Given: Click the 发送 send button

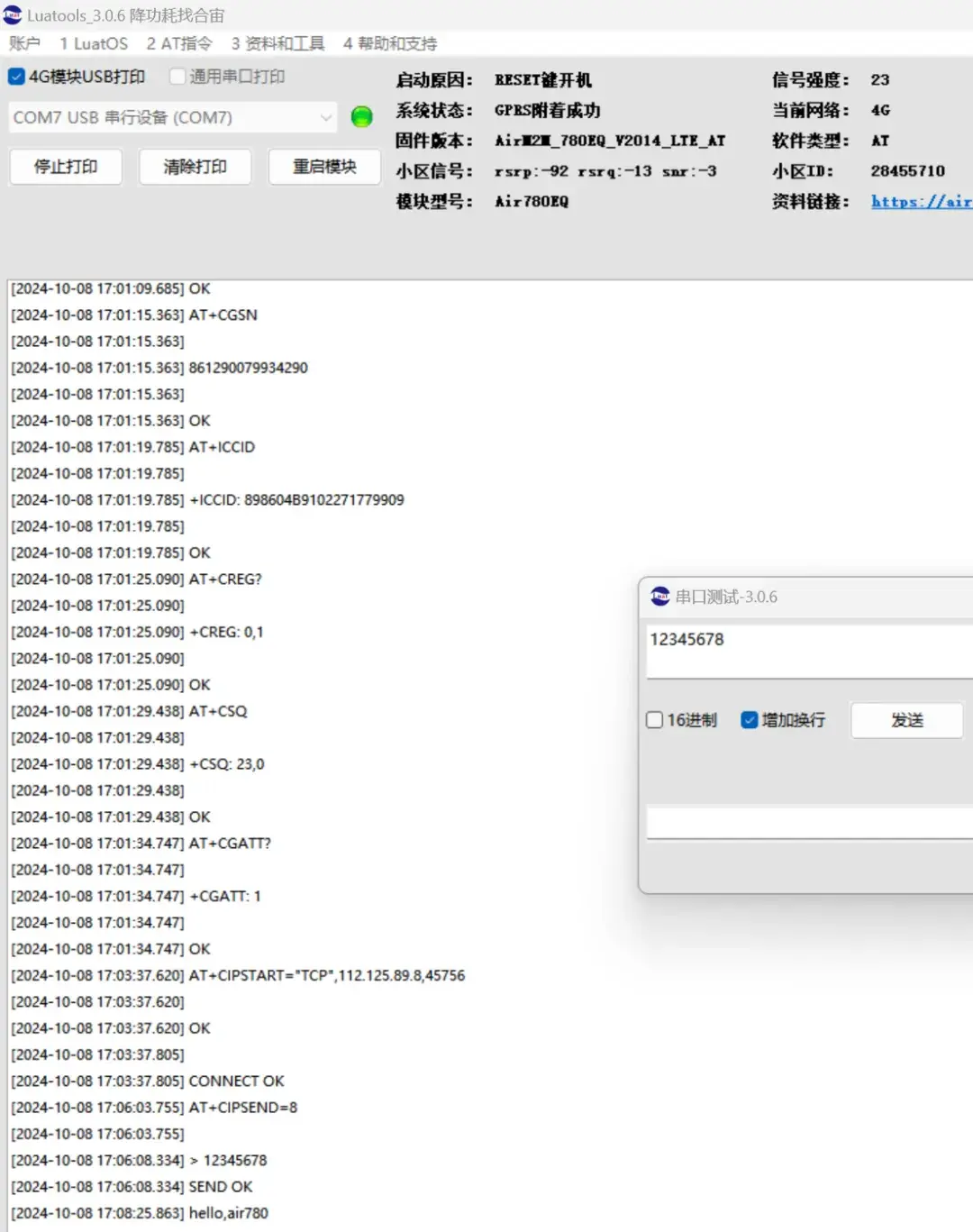Looking at the screenshot, I should [907, 720].
